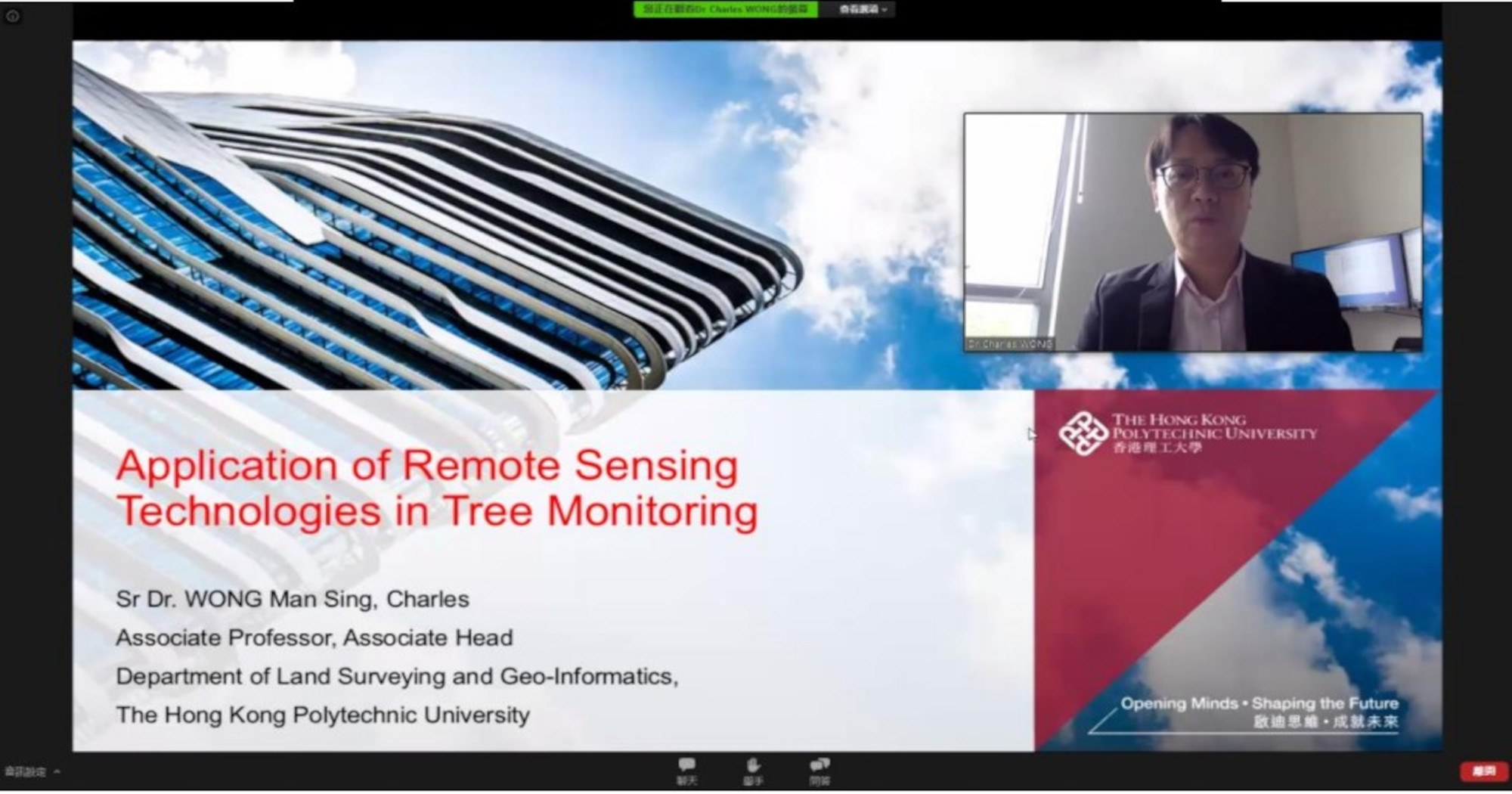Click the text 'Sr Dr. WONG Man Sing, Charles'
1512x794 pixels.
pyautogui.click(x=293, y=599)
